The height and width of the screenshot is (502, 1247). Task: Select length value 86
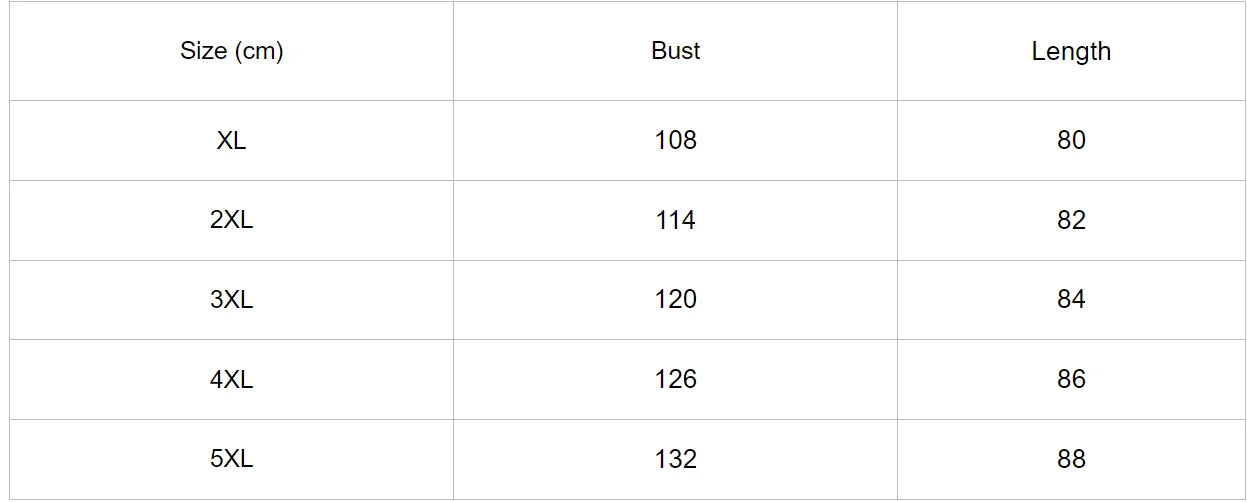click(1071, 379)
